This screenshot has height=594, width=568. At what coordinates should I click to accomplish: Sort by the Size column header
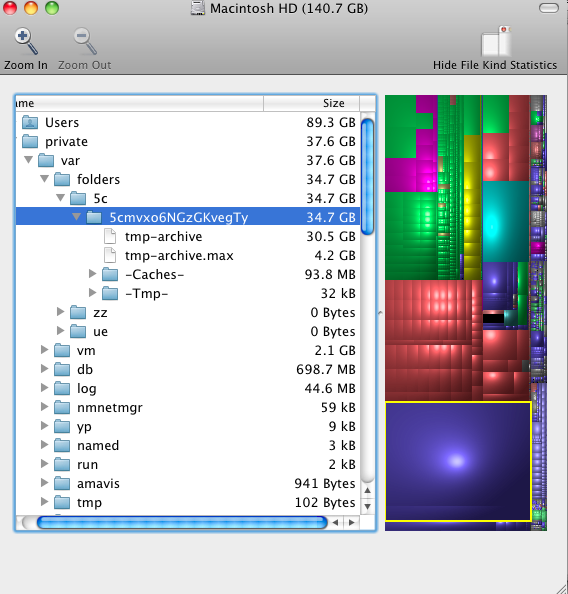311,103
